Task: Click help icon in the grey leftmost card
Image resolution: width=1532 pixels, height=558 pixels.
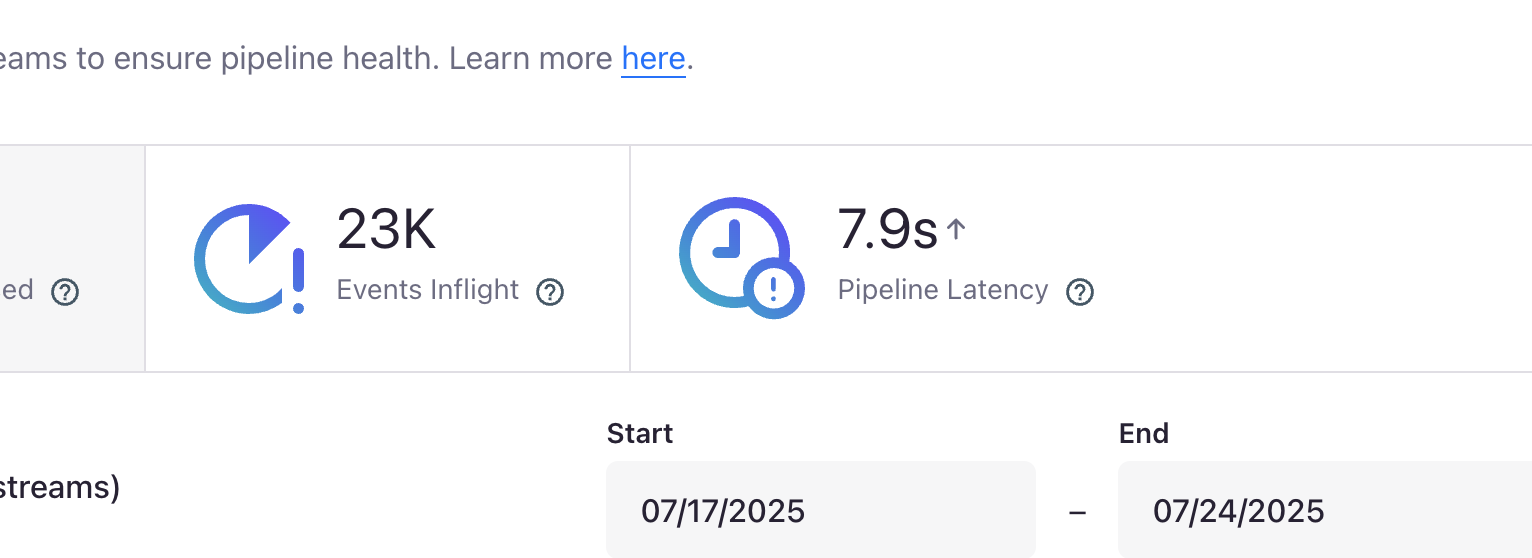Action: point(65,292)
